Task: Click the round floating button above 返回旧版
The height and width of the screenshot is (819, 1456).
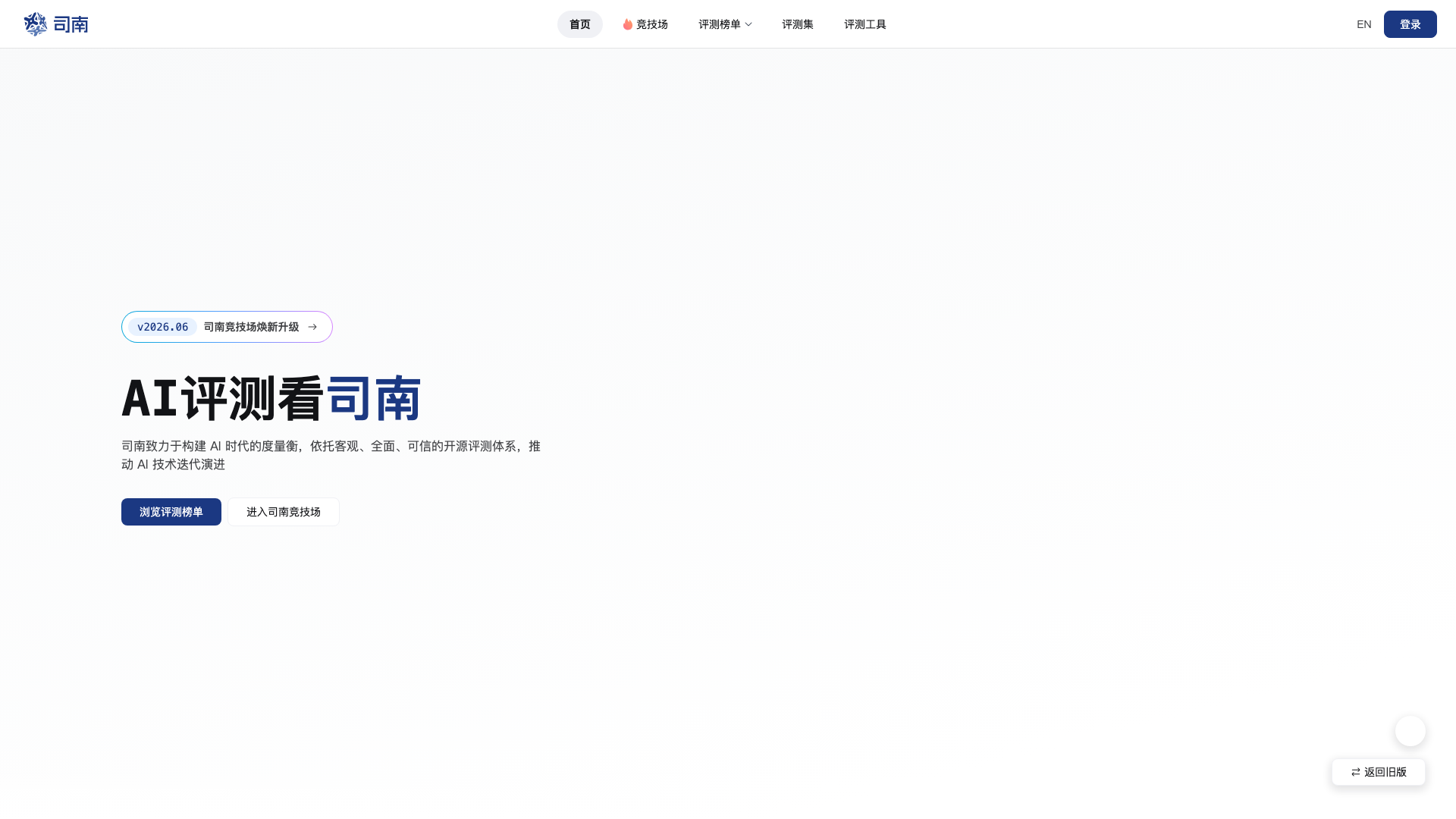Action: point(1410,731)
